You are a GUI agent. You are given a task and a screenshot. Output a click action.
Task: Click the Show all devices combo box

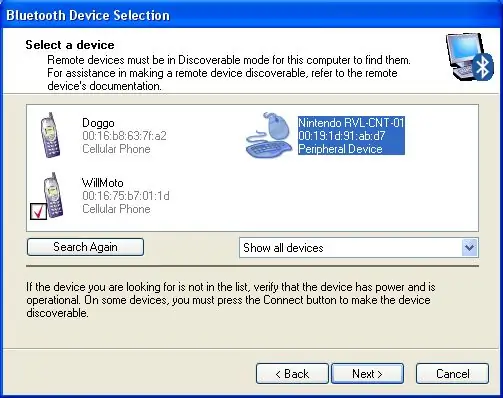(x=359, y=248)
